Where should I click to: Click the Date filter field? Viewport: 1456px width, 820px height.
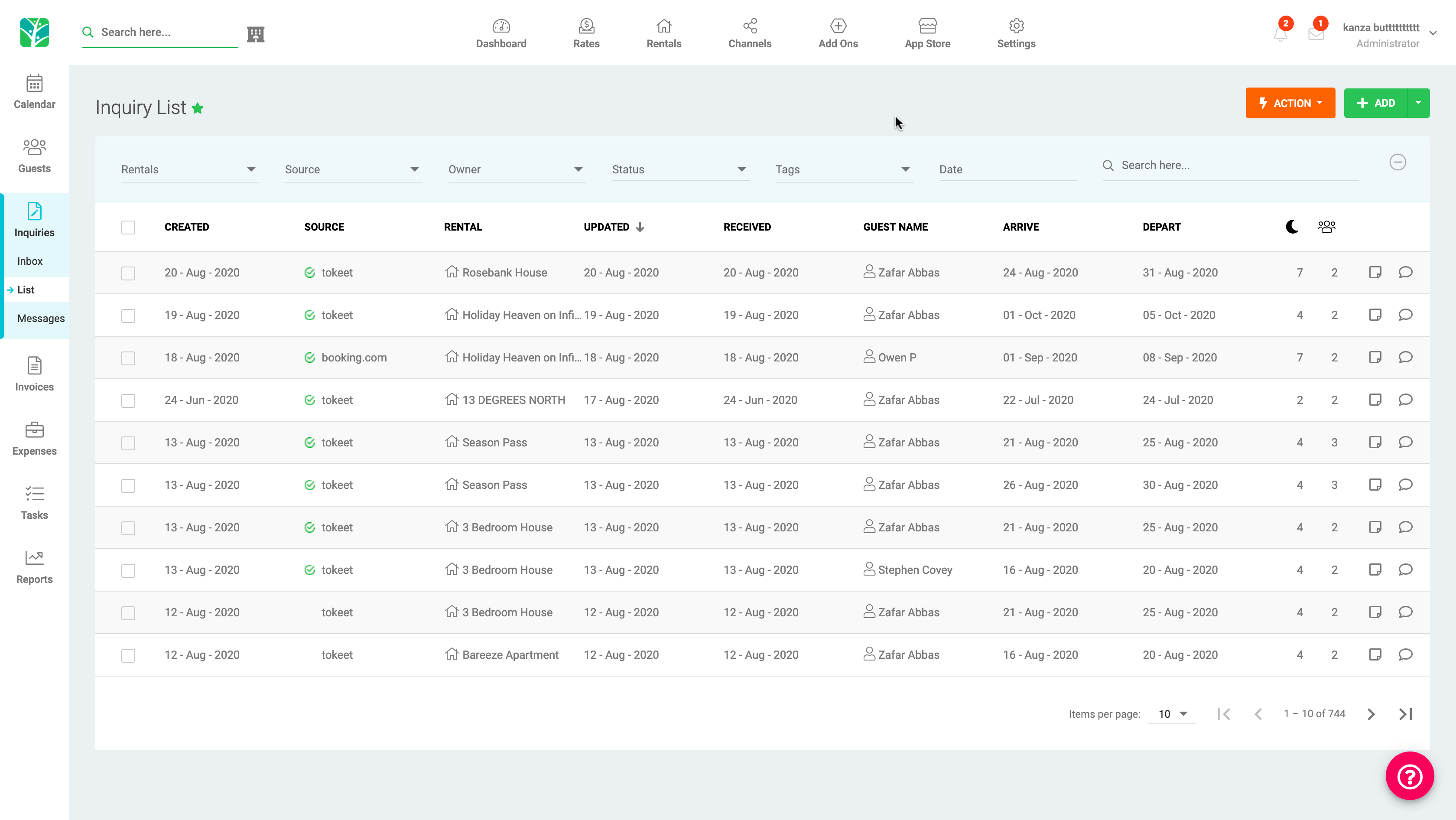point(1007,169)
